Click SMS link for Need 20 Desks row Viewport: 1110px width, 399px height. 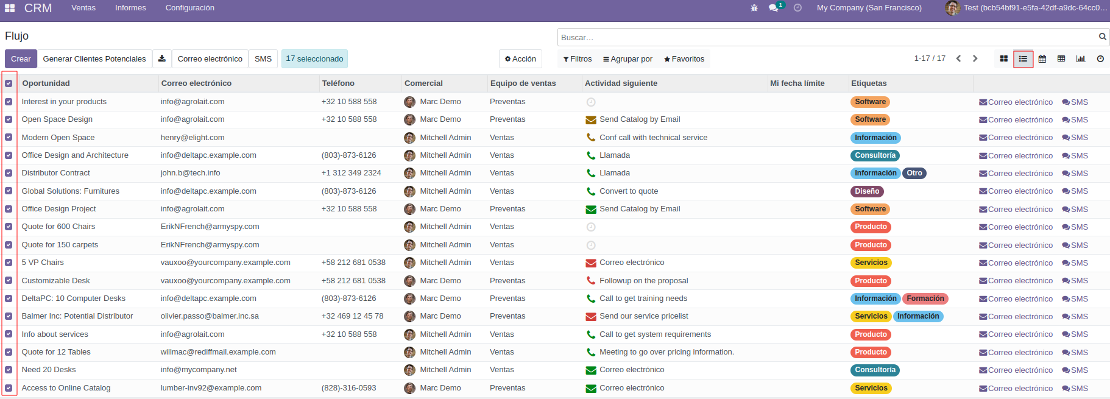pyautogui.click(x=1075, y=370)
